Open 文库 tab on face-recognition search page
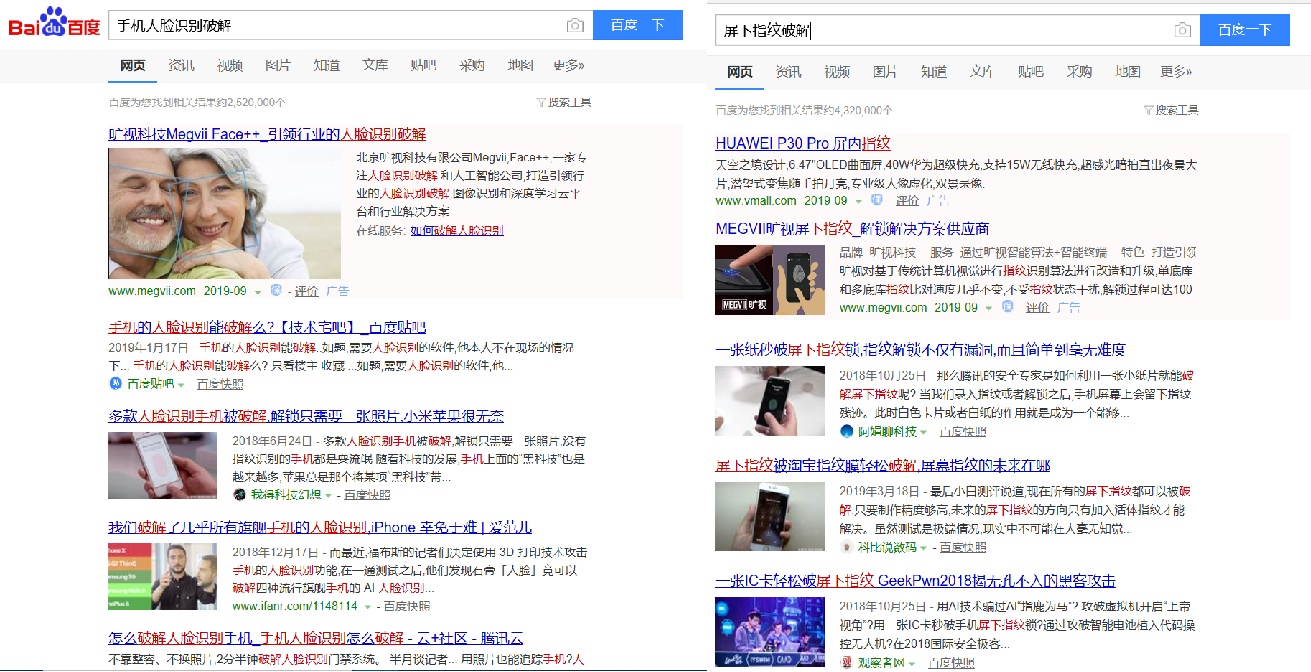The width and height of the screenshot is (1311, 672). pyautogui.click(x=375, y=65)
